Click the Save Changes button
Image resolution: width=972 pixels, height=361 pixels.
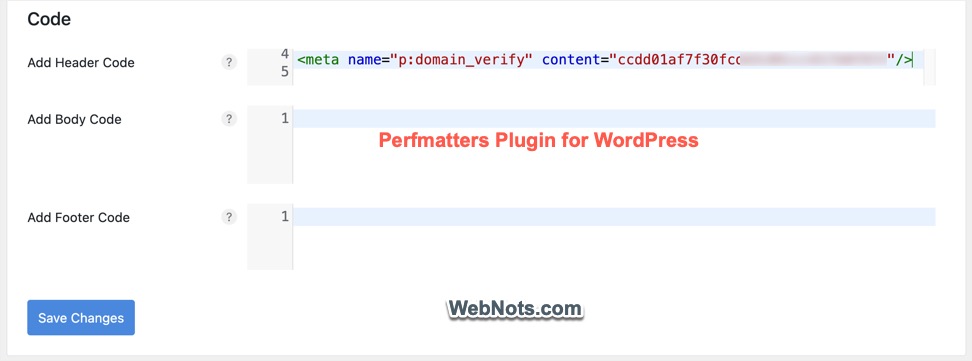pos(81,318)
